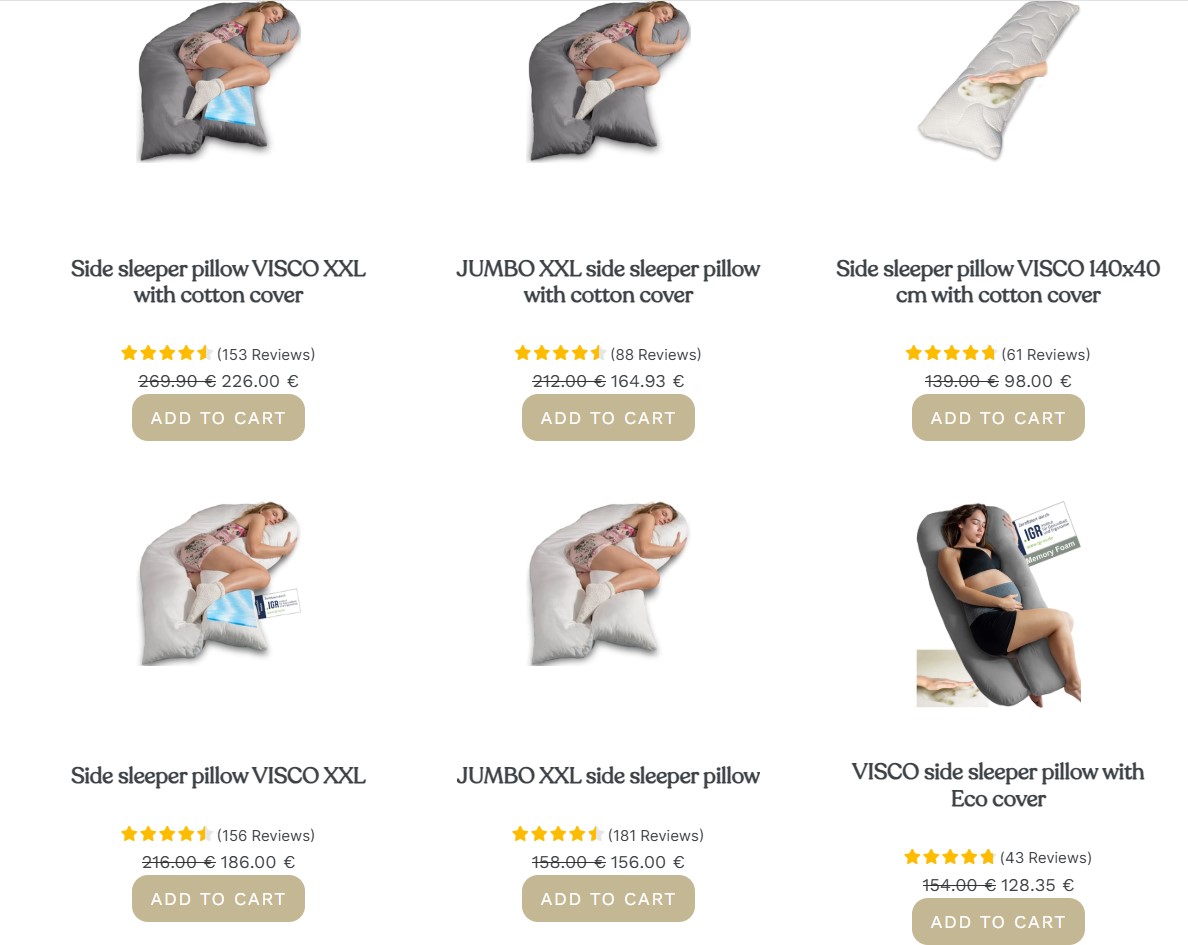Add JUMBO XXL pillow with cotton cover to cart
Image resolution: width=1188 pixels, height=945 pixels.
coord(608,418)
